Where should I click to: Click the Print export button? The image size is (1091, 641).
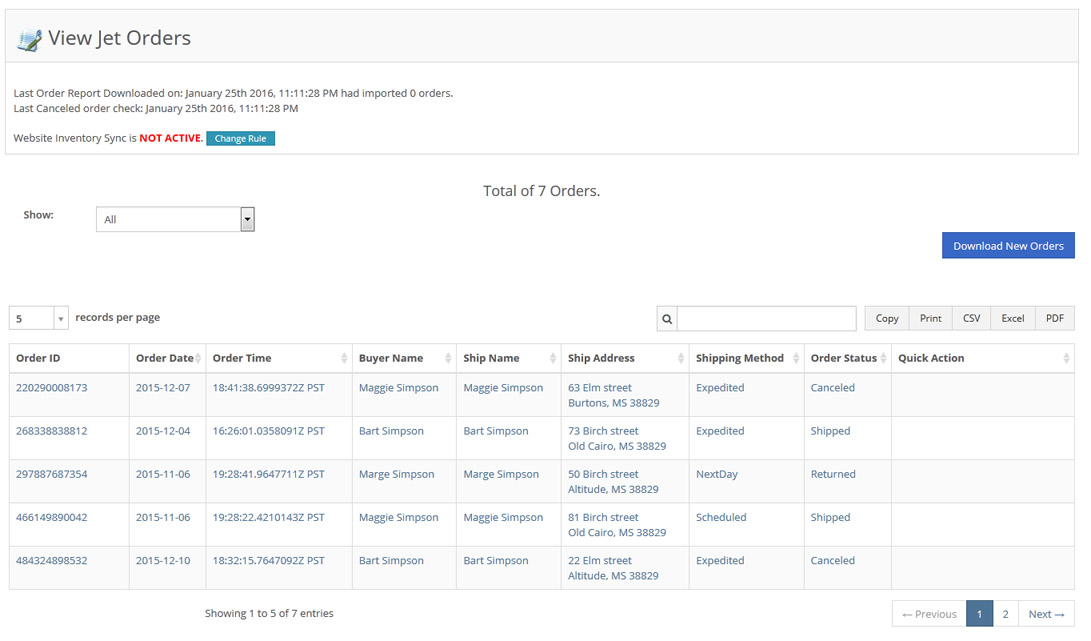930,318
